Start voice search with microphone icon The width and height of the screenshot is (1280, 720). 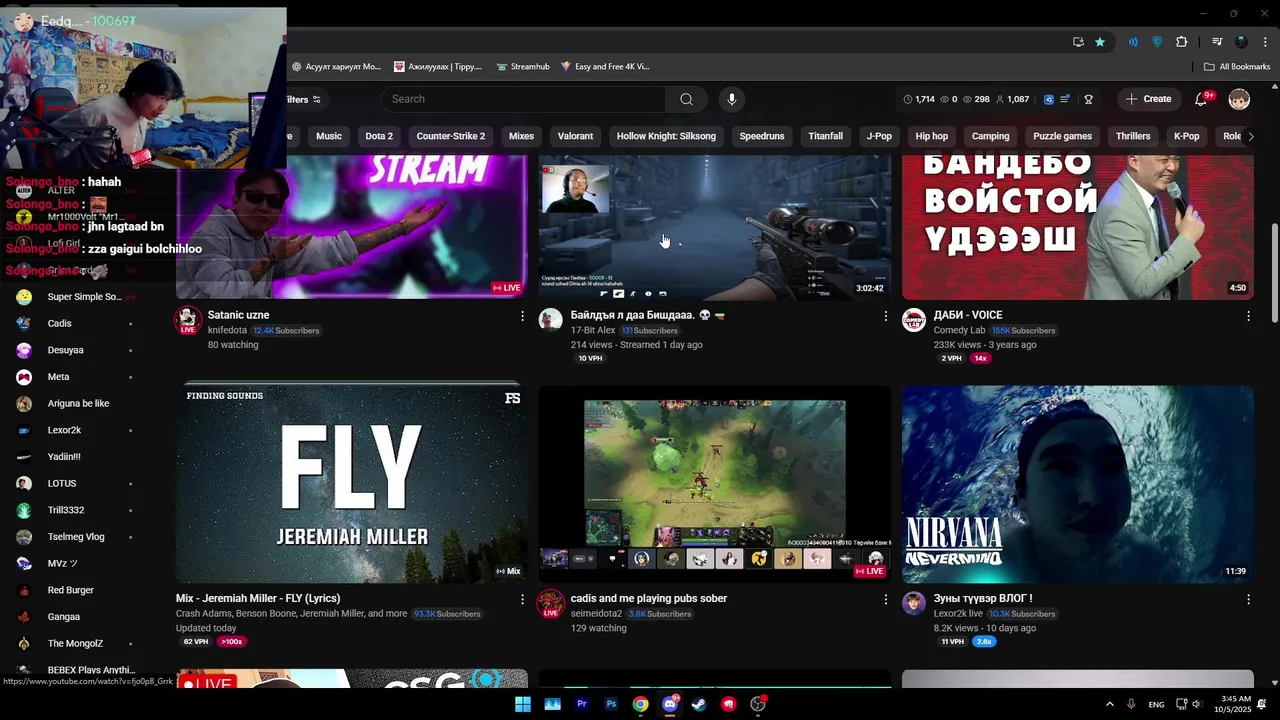[732, 99]
